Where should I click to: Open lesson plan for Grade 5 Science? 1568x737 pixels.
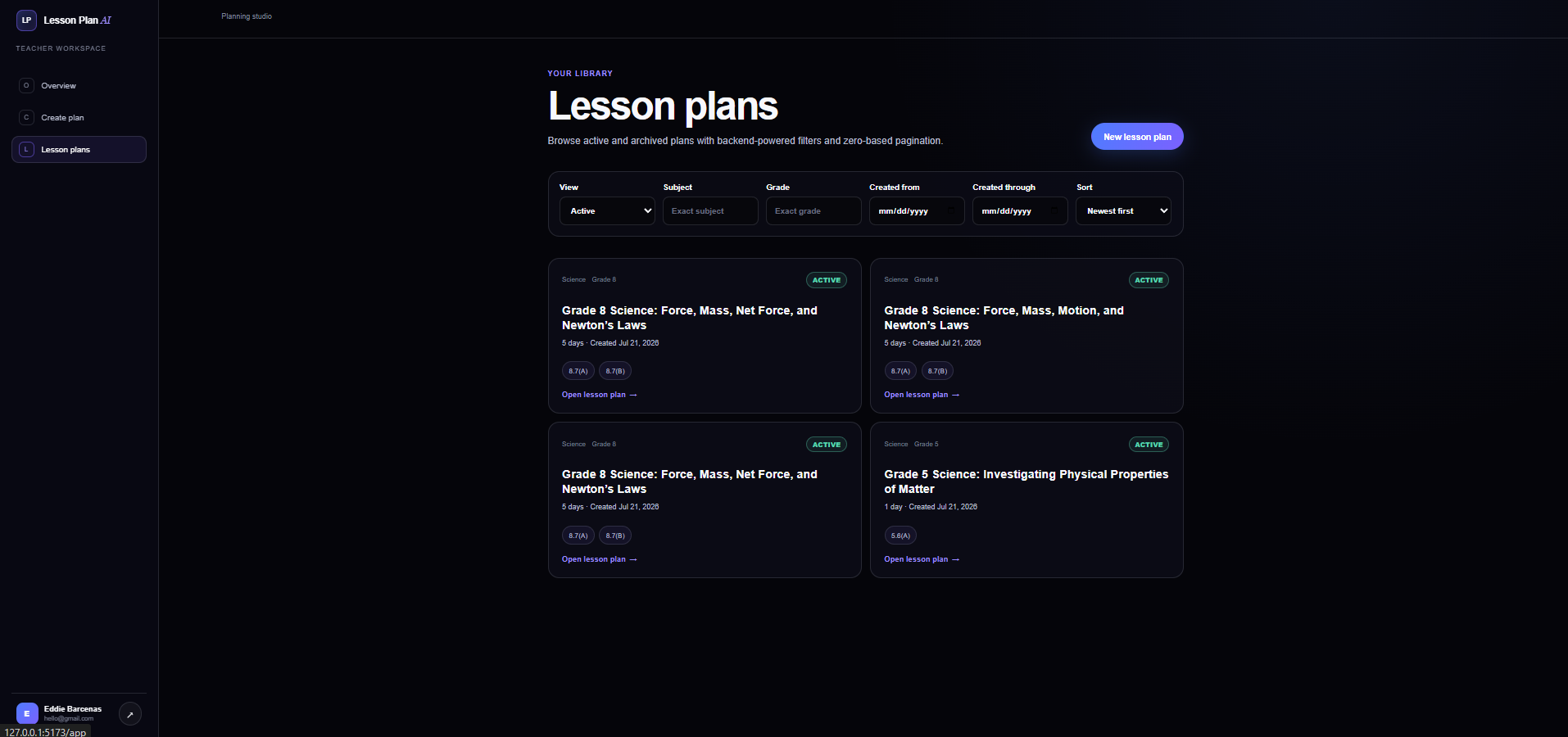pyautogui.click(x=922, y=559)
